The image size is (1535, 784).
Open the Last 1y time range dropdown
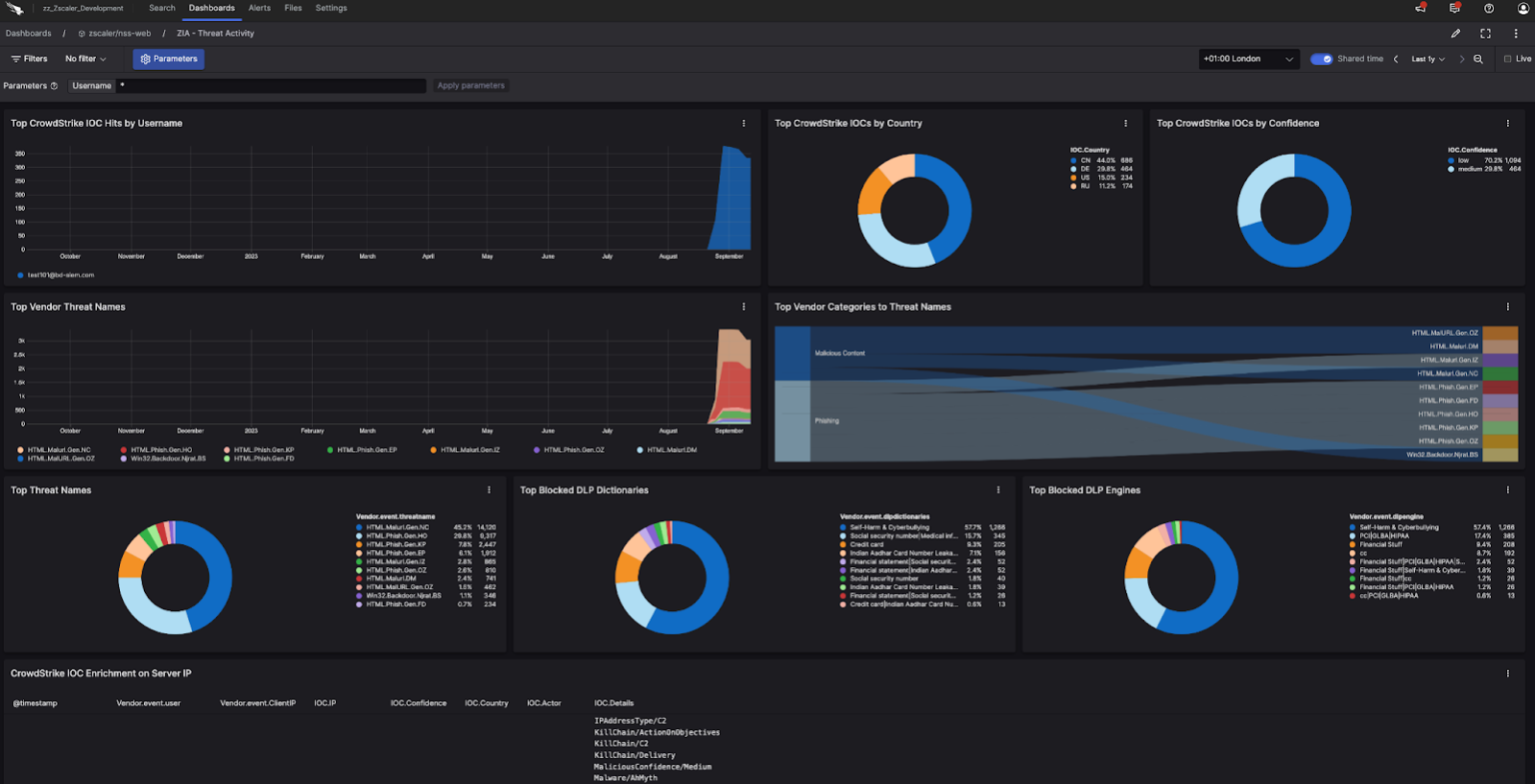point(1428,59)
